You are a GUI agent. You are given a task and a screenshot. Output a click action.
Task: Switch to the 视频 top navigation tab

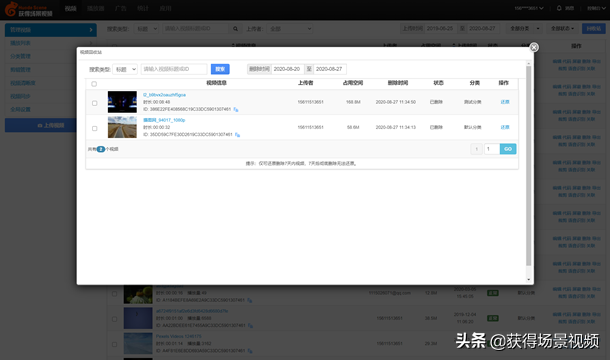pyautogui.click(x=70, y=9)
